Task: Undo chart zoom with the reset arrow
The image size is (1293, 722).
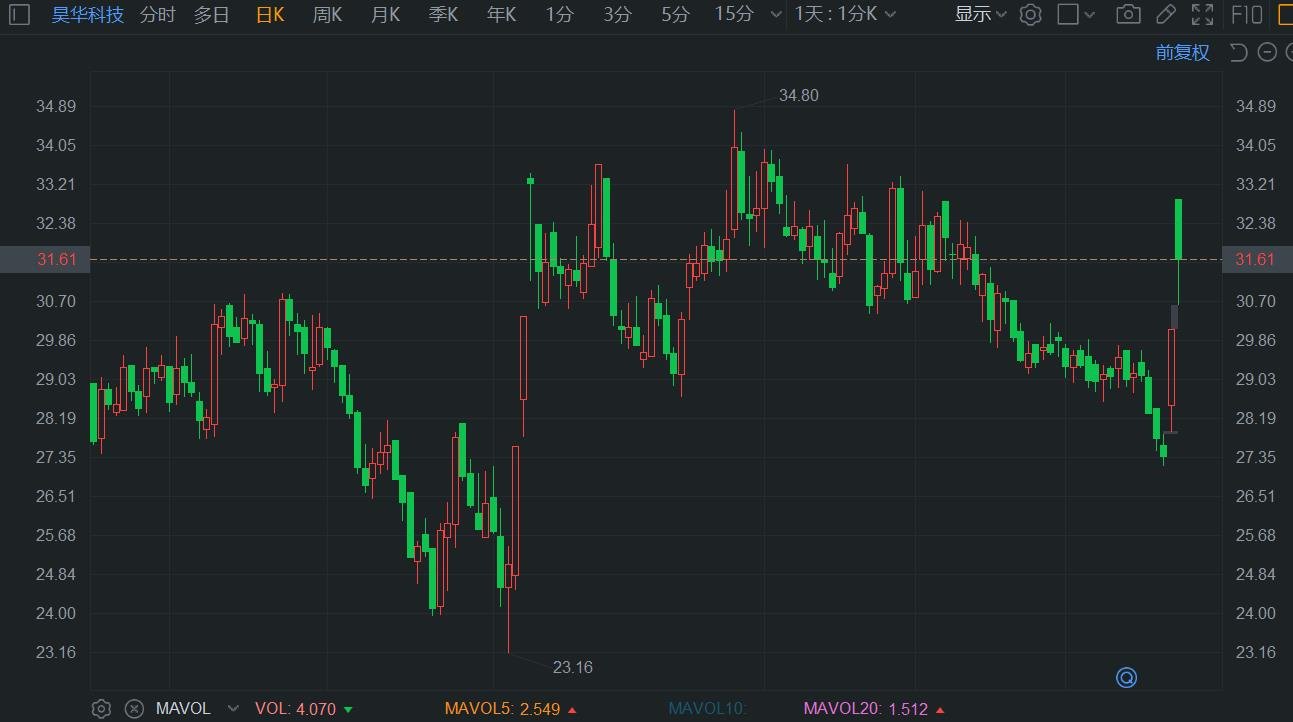Action: pyautogui.click(x=1238, y=53)
